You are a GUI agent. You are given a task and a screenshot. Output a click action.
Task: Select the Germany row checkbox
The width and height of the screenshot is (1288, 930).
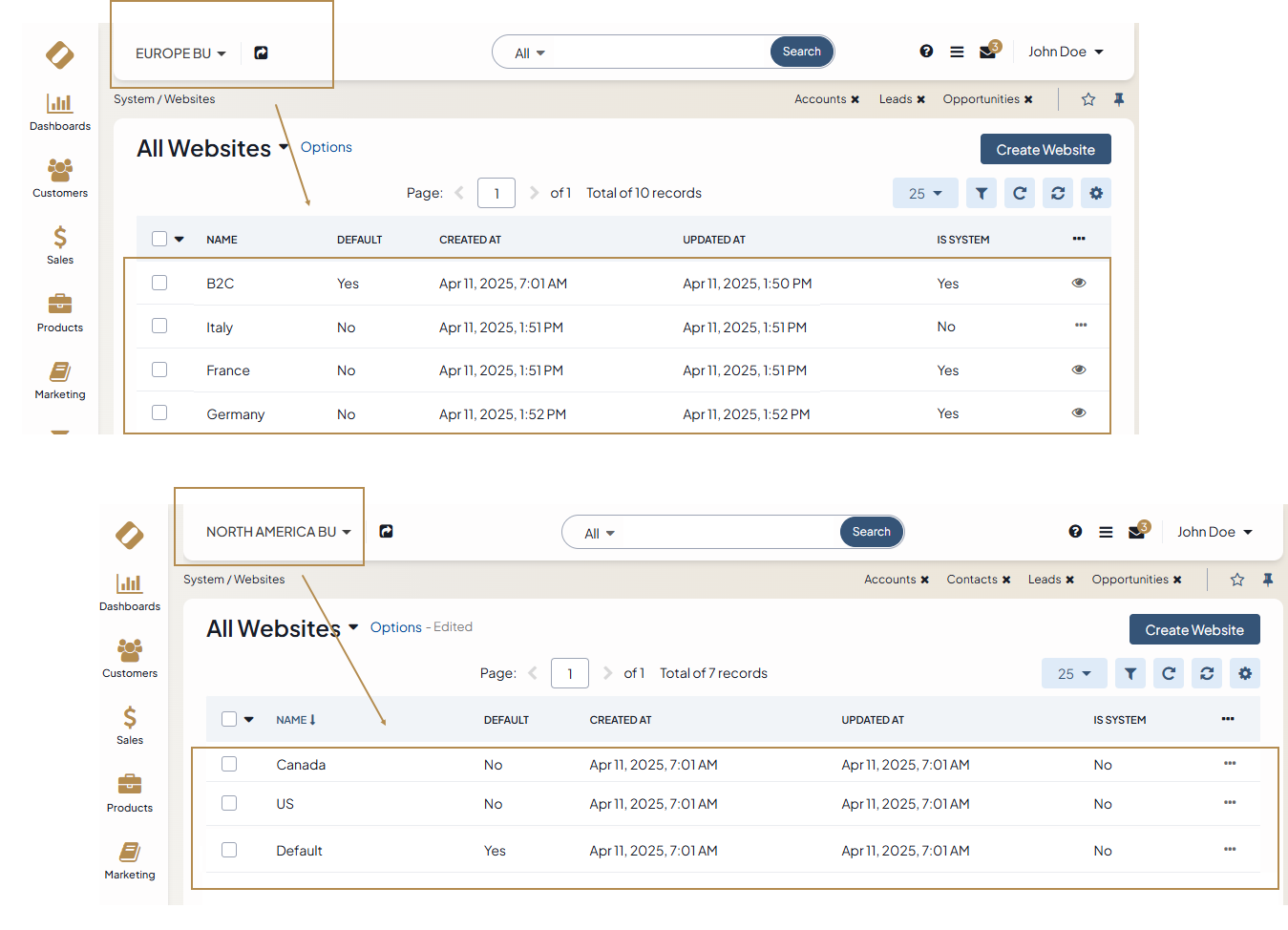pos(159,413)
